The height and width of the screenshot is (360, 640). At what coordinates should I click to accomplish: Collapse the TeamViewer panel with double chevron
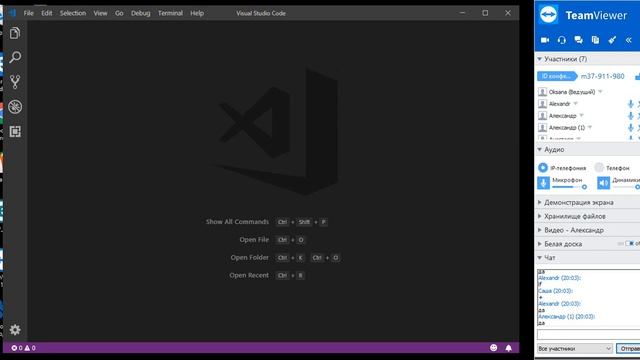(629, 40)
